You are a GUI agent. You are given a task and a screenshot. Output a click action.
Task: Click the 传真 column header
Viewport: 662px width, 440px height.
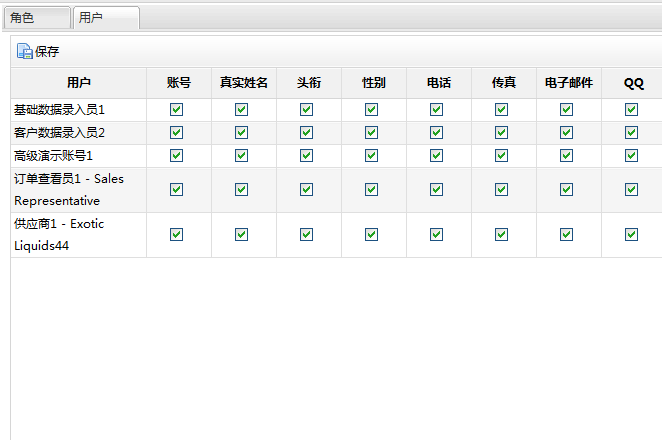[504, 83]
